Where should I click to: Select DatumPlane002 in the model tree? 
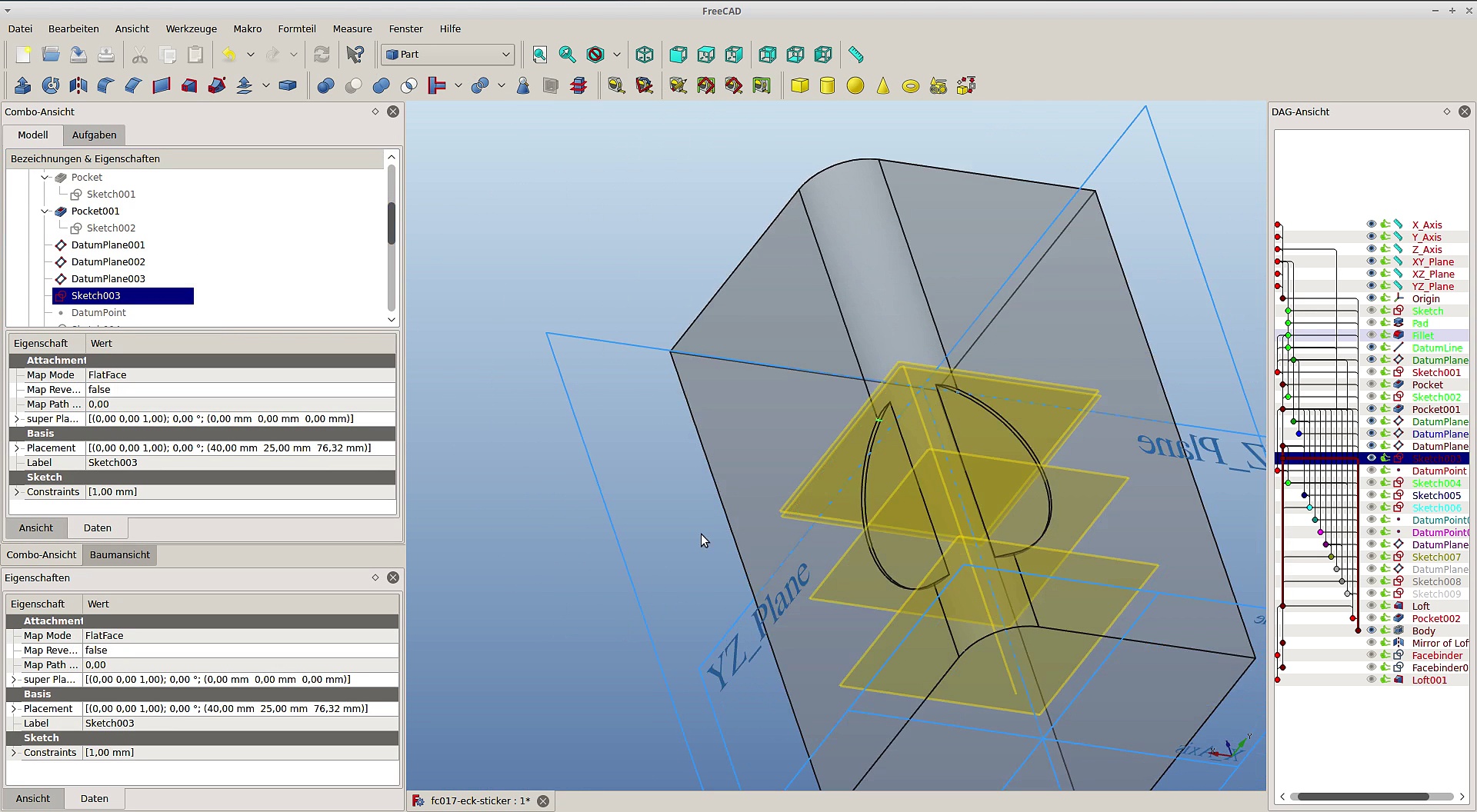108,262
